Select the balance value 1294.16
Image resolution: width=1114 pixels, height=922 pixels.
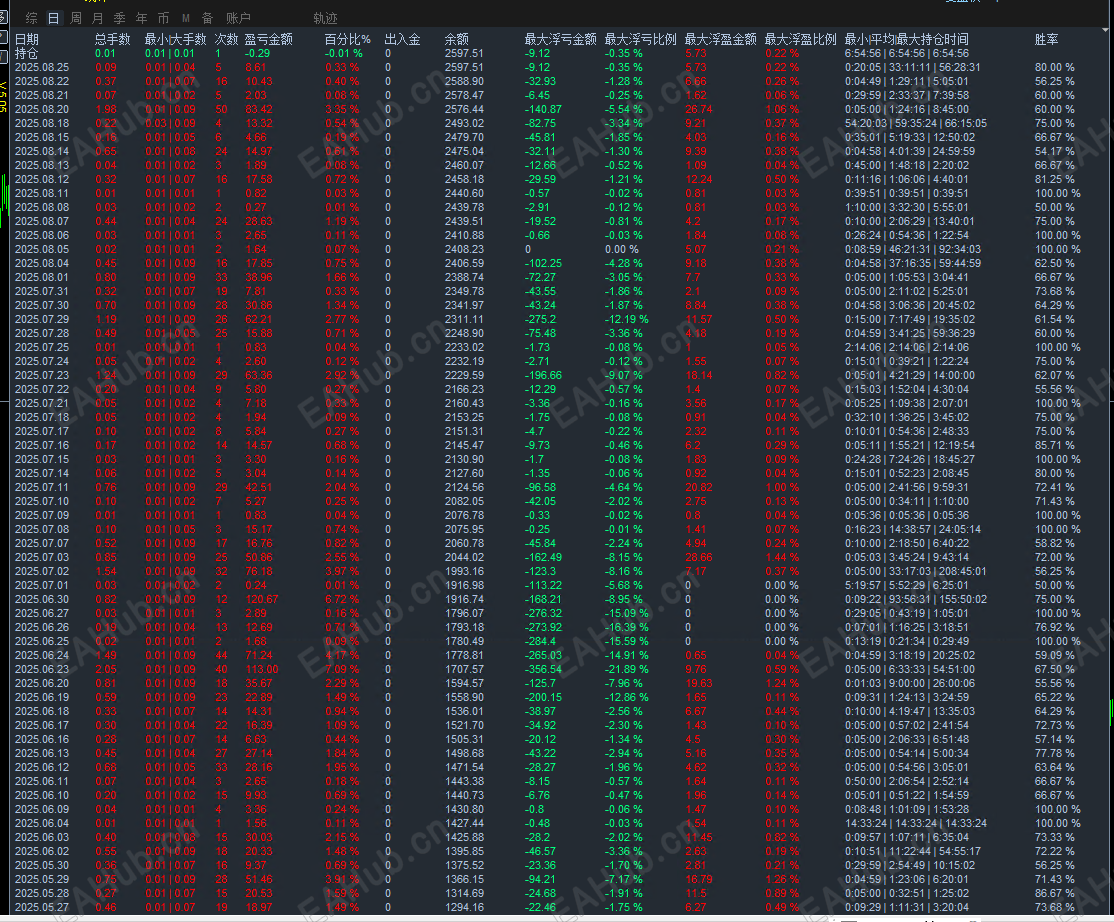(x=464, y=907)
